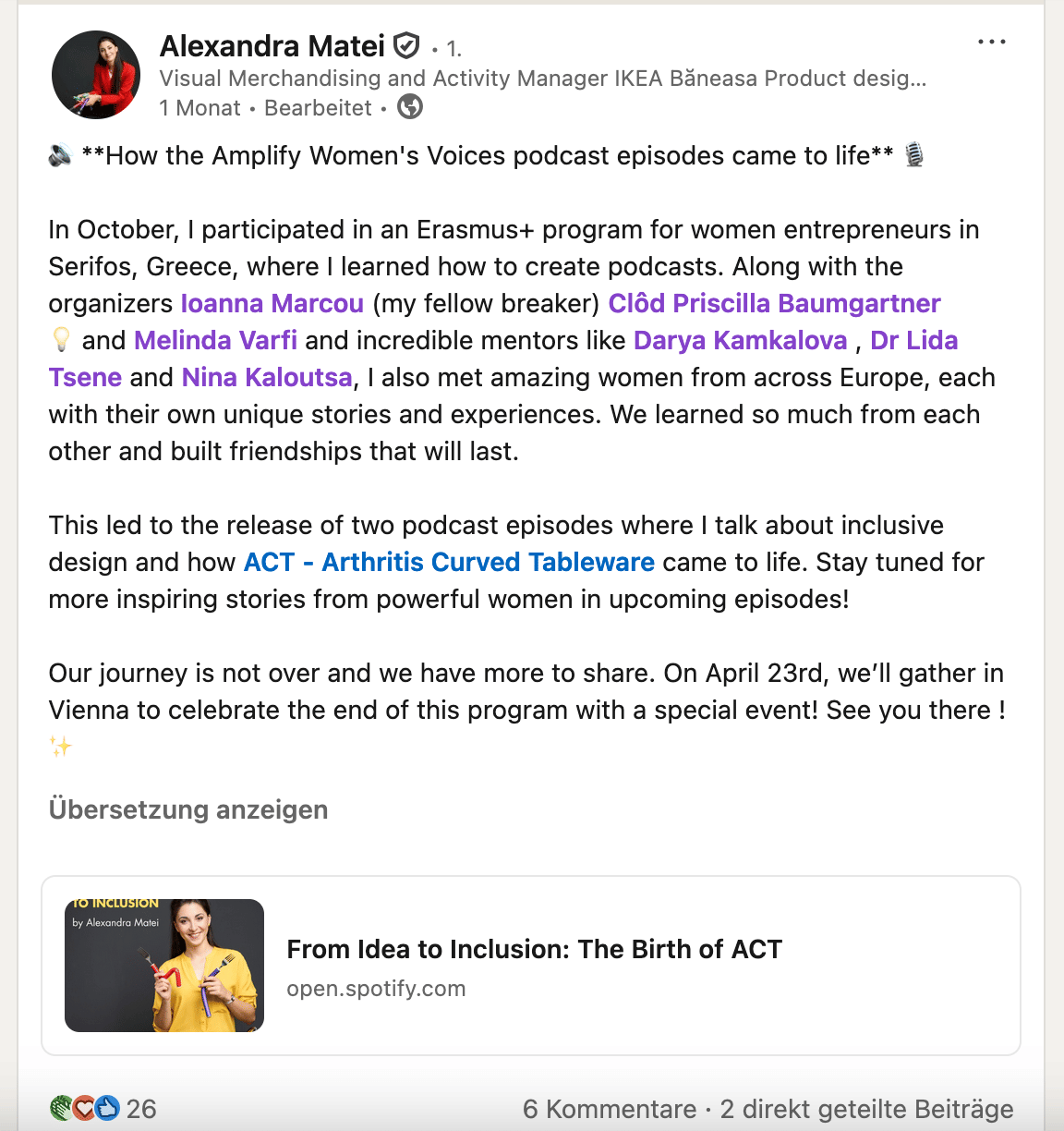1064x1131 pixels.
Task: Click the microphone emoji in the post headline
Action: tap(914, 155)
